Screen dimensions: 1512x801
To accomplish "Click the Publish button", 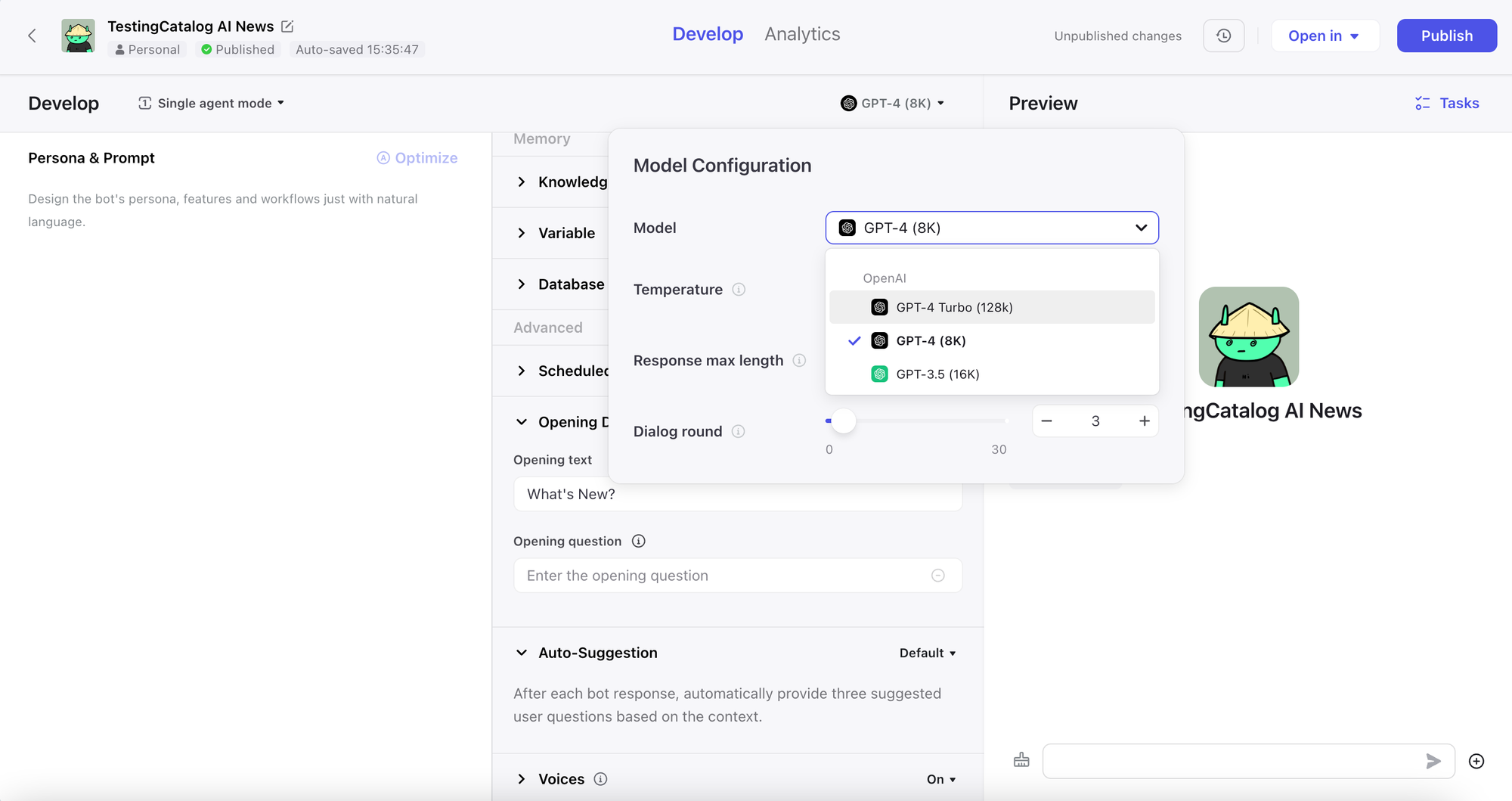I will point(1446,36).
